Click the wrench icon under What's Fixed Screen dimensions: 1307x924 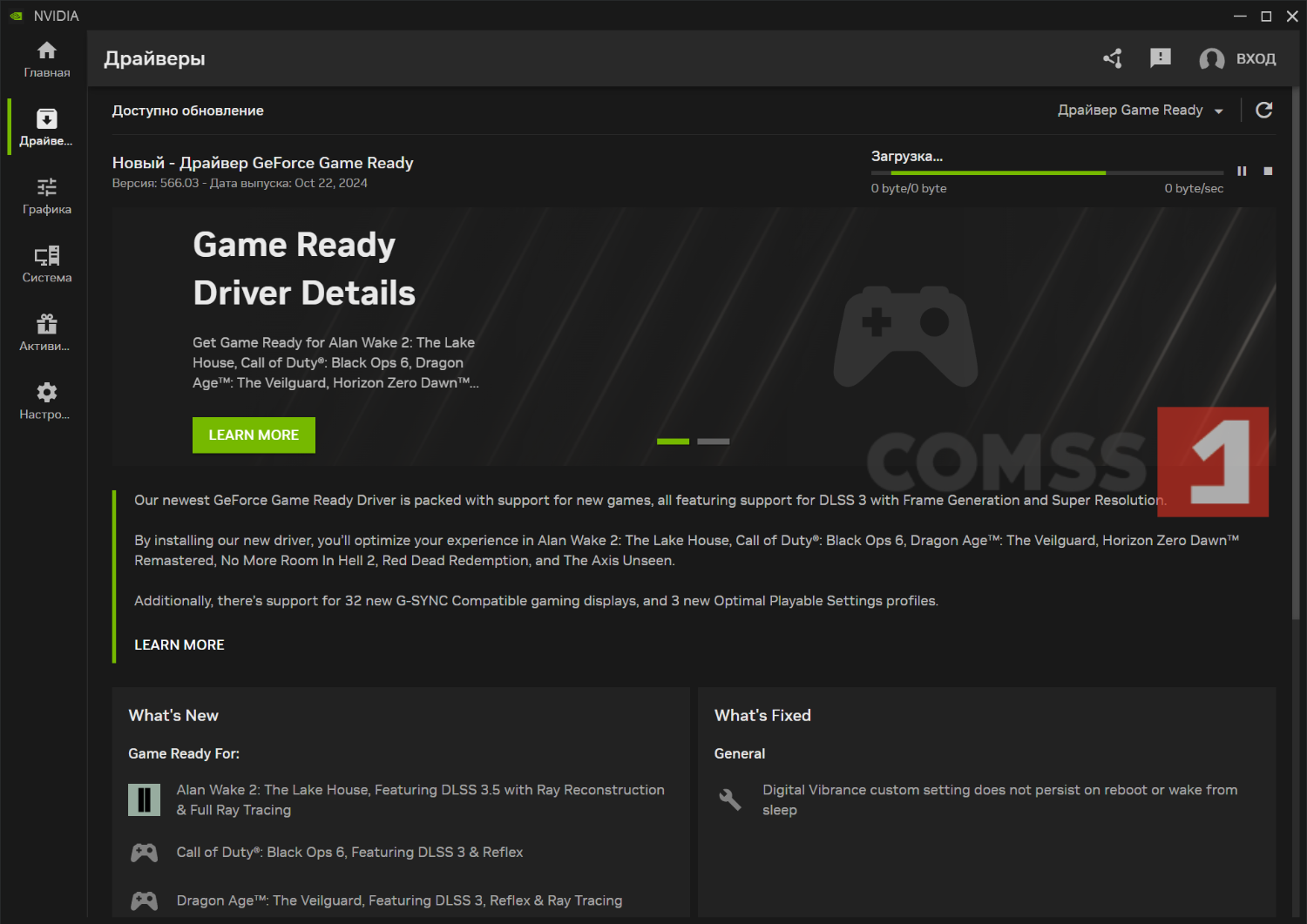pos(730,799)
